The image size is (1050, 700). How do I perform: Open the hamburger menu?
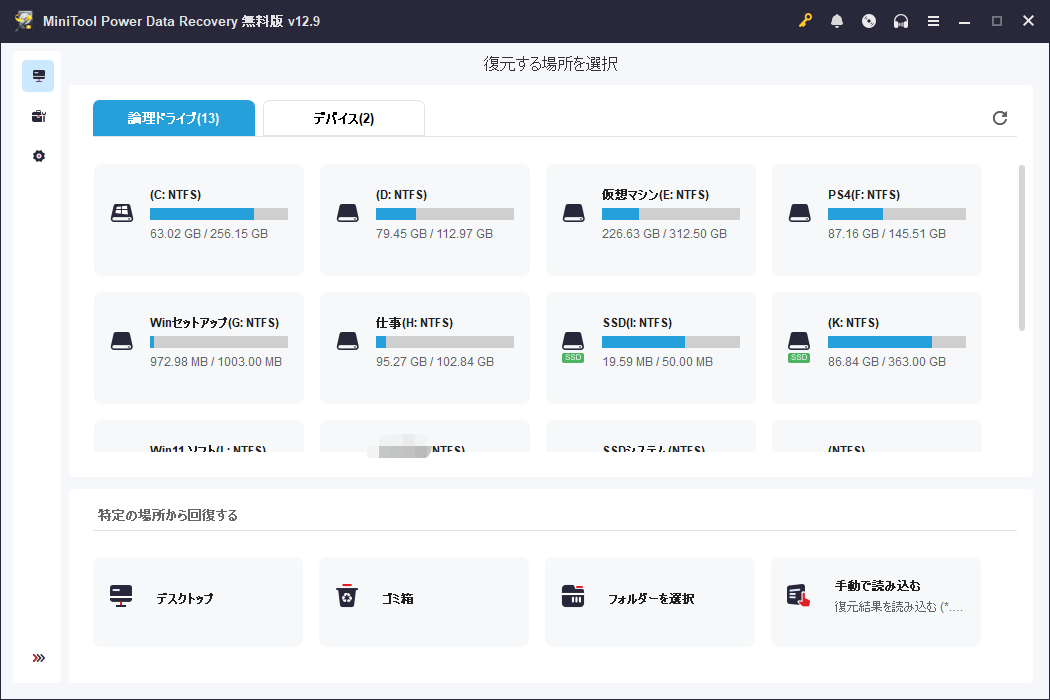click(933, 21)
